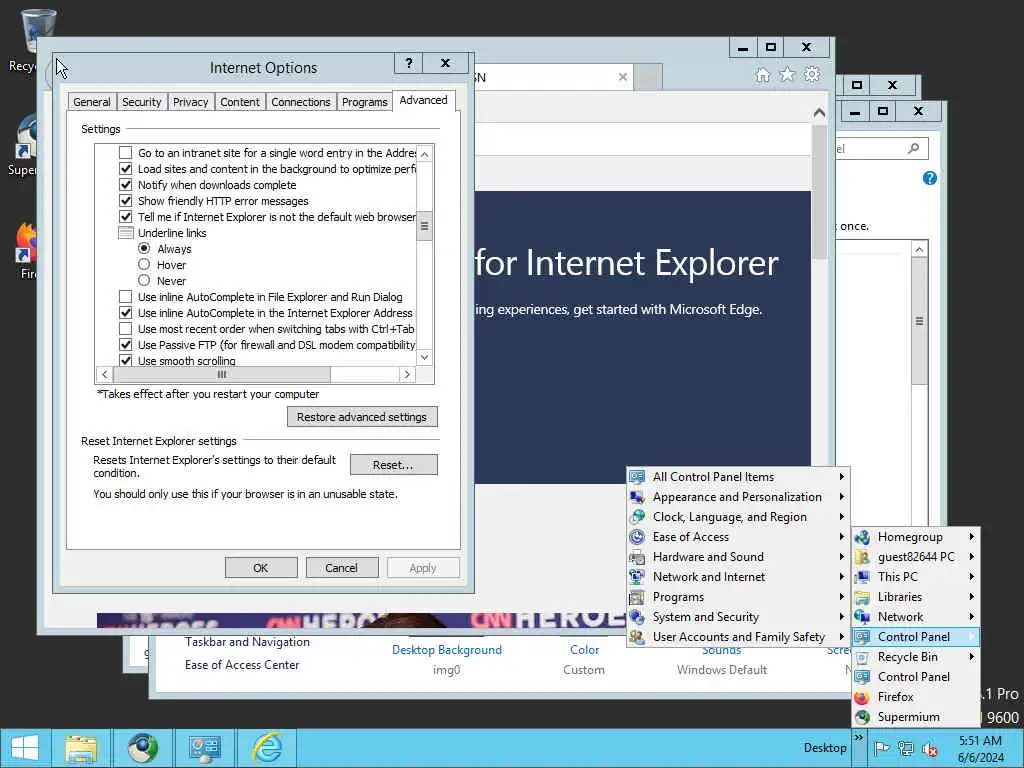Click the Homegroup icon in Desktop menu

862,537
